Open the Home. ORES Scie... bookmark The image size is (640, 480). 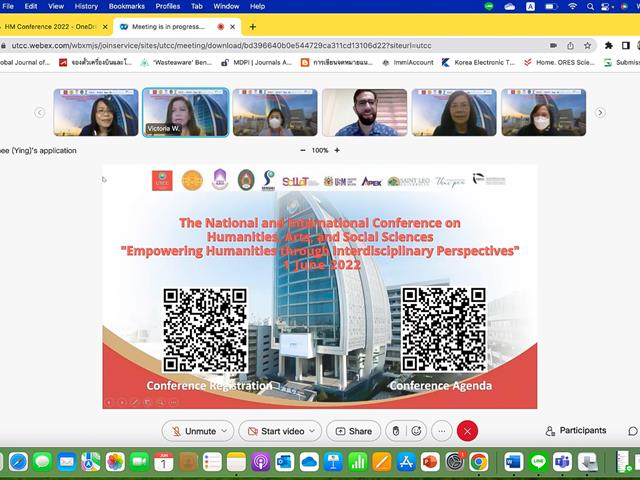coord(559,62)
